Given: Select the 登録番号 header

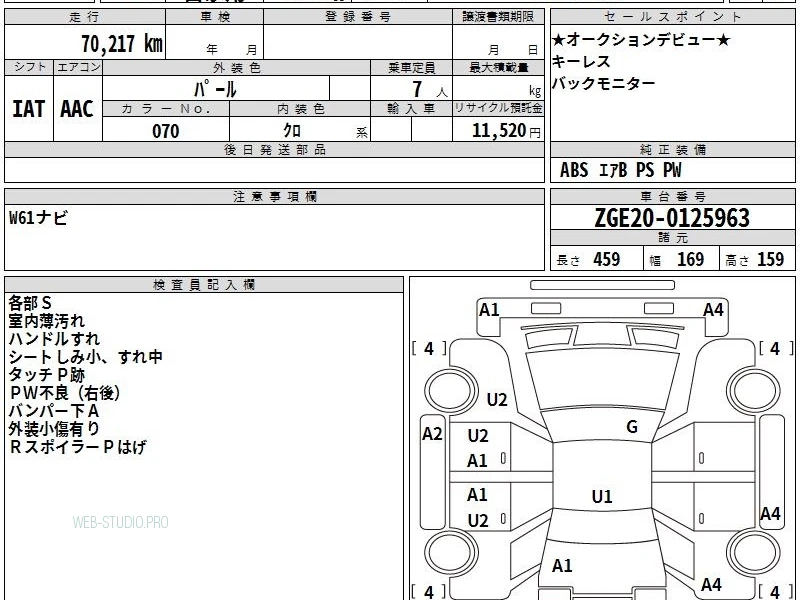Looking at the screenshot, I should pyautogui.click(x=358, y=17).
